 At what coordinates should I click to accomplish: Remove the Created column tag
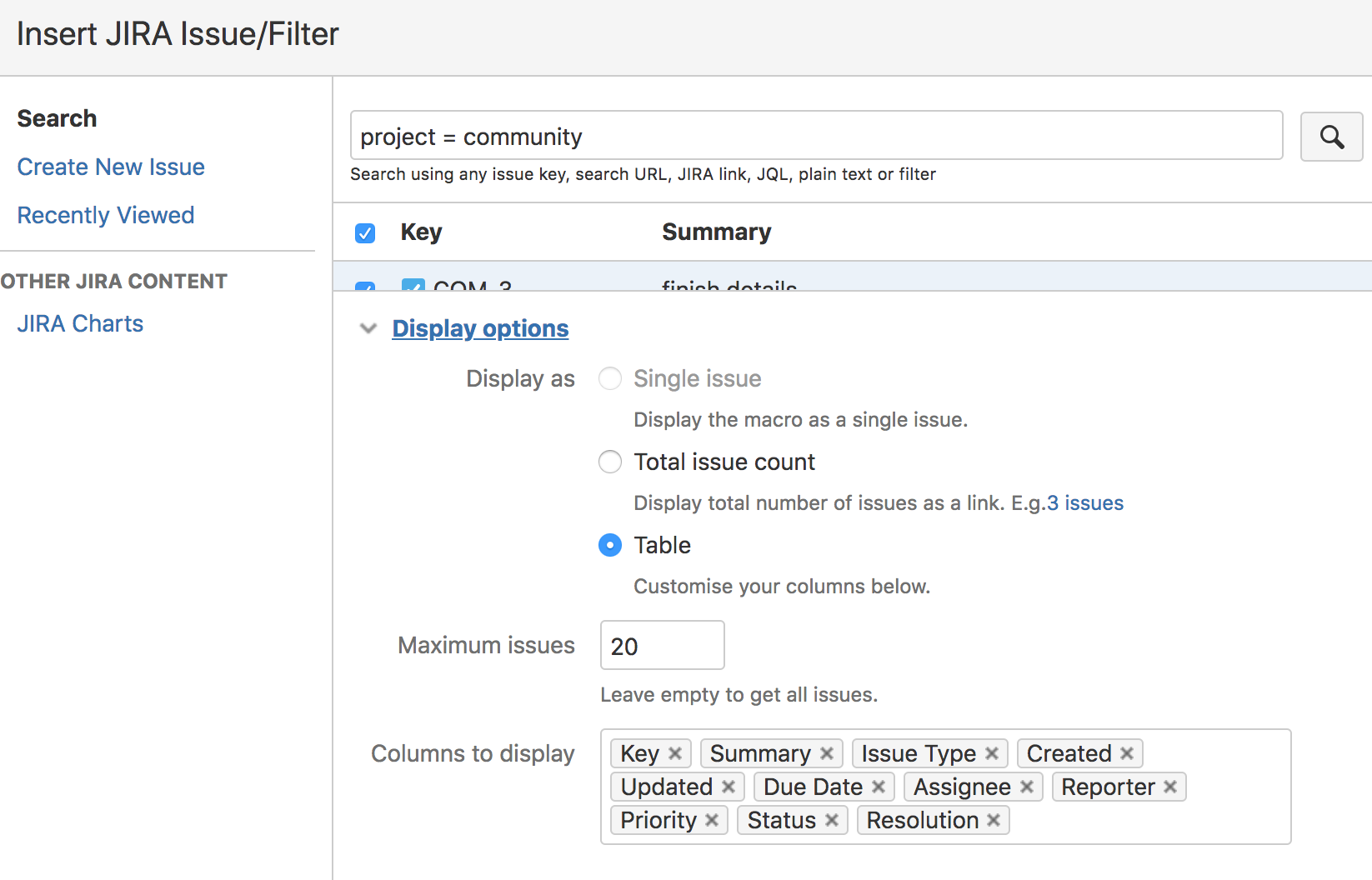pos(1127,752)
